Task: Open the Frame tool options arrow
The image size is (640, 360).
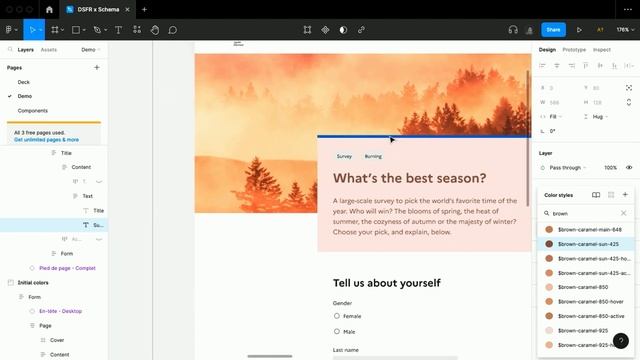Action: tap(62, 30)
